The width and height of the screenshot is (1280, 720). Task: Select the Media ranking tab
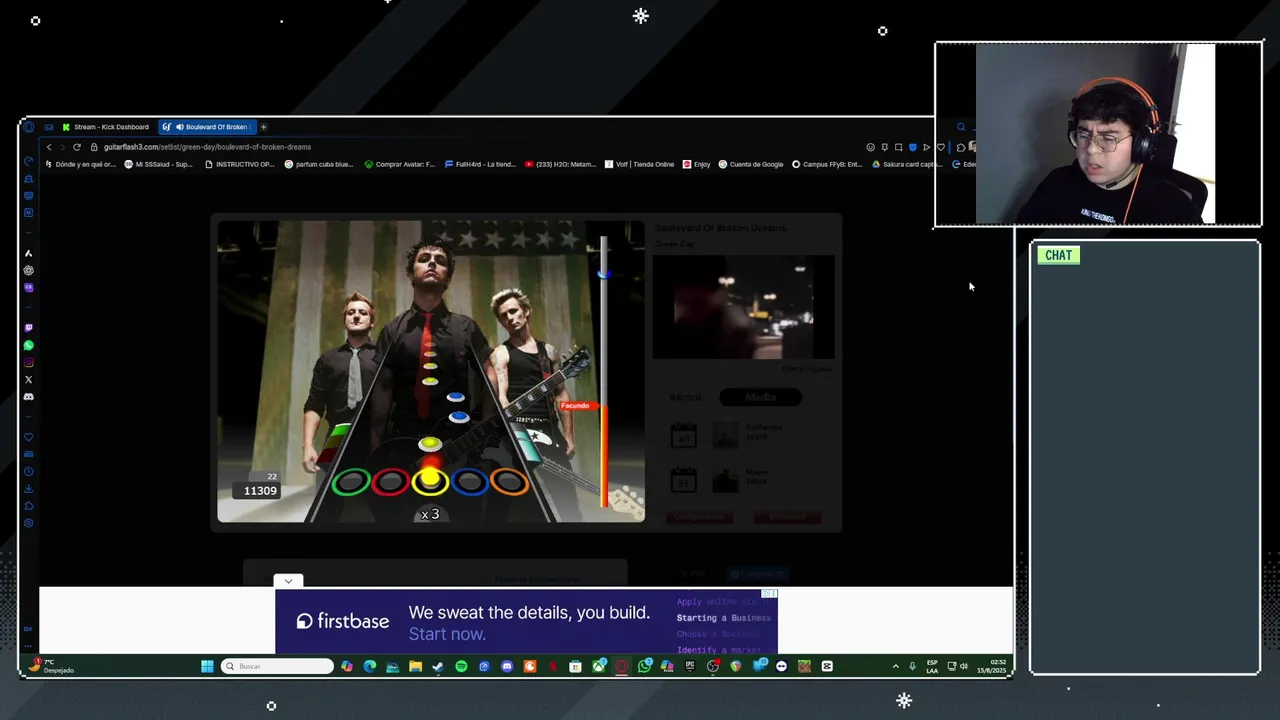[760, 397]
